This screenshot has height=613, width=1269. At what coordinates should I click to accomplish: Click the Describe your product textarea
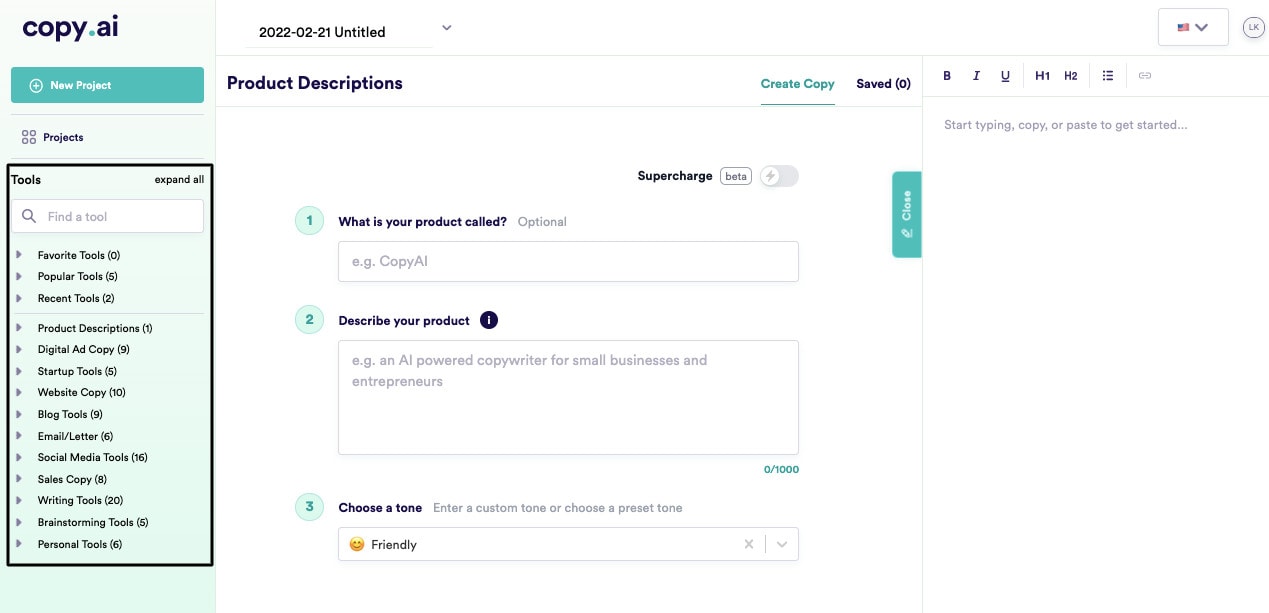(568, 397)
